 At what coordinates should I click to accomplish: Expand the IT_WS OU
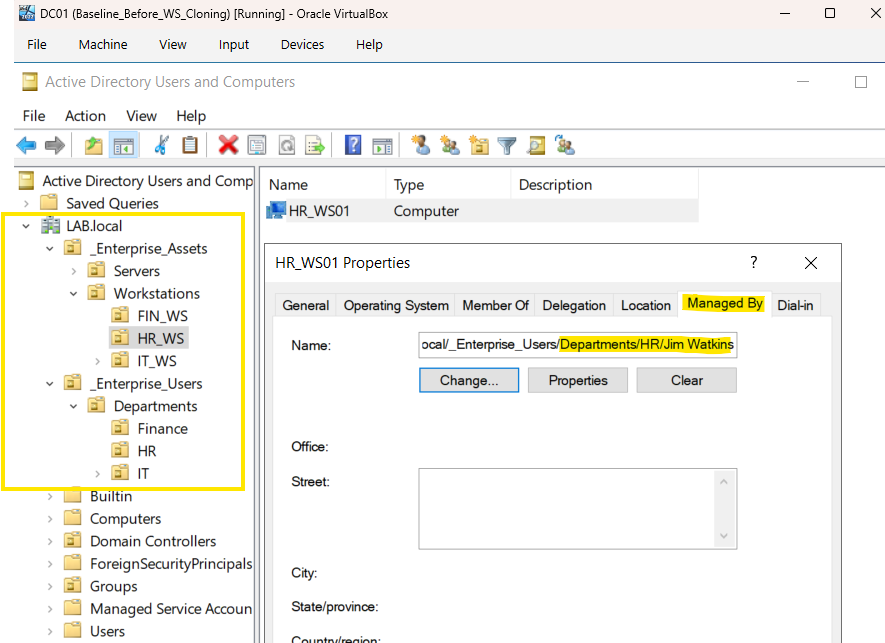[x=97, y=361]
